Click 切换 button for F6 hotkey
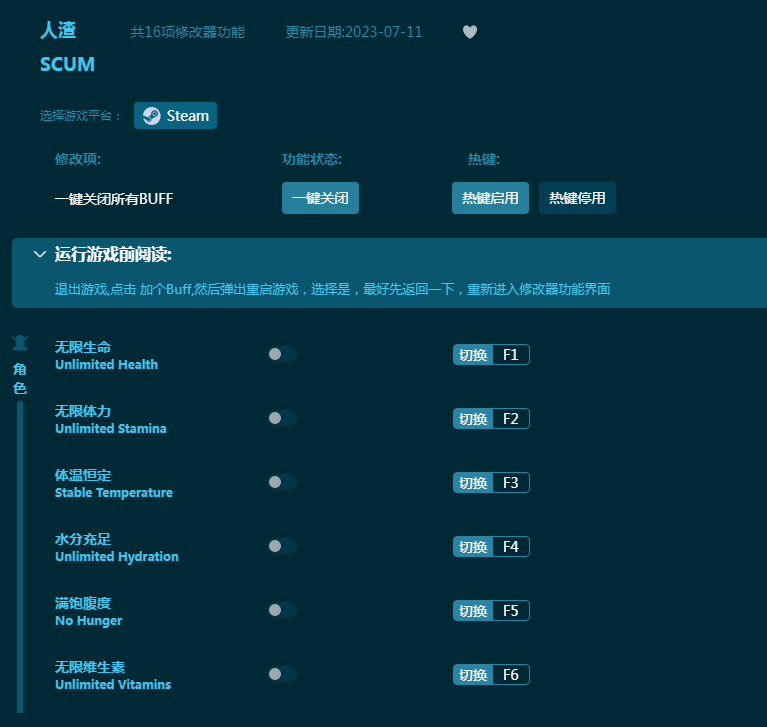This screenshot has height=727, width=767. click(x=473, y=675)
